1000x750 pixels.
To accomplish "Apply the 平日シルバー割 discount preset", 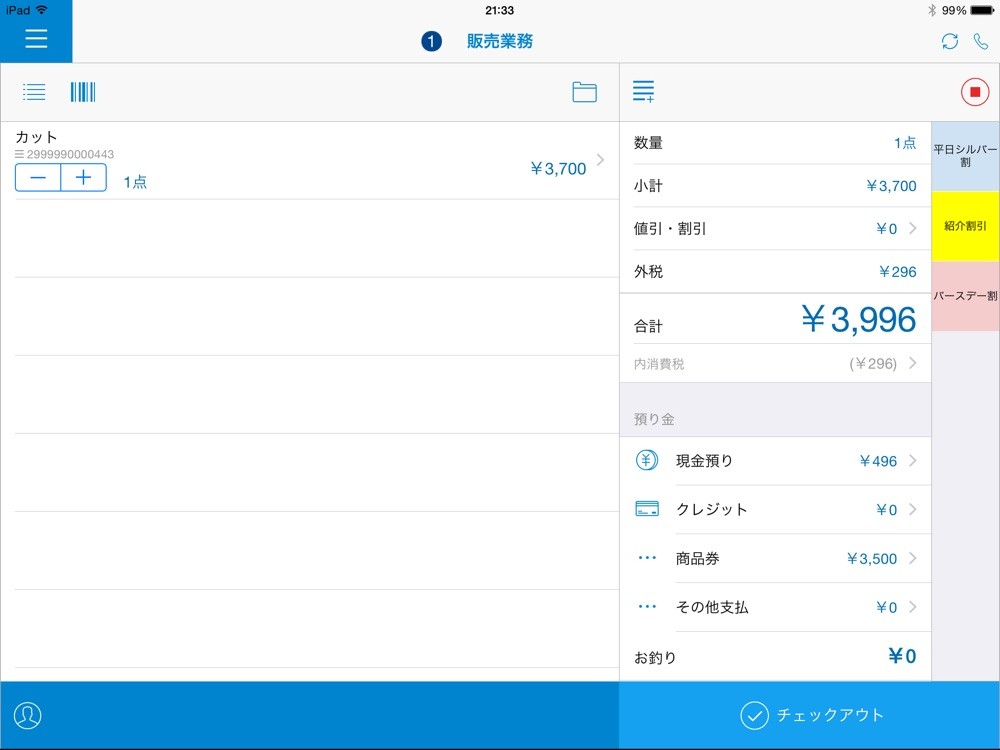I will [965, 156].
